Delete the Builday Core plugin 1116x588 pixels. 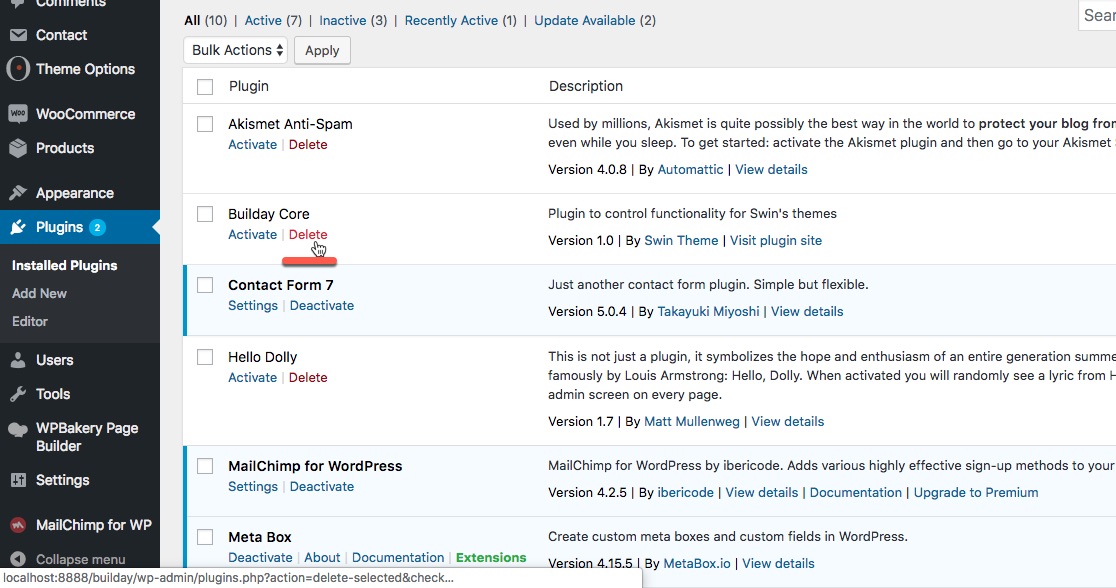pos(308,234)
